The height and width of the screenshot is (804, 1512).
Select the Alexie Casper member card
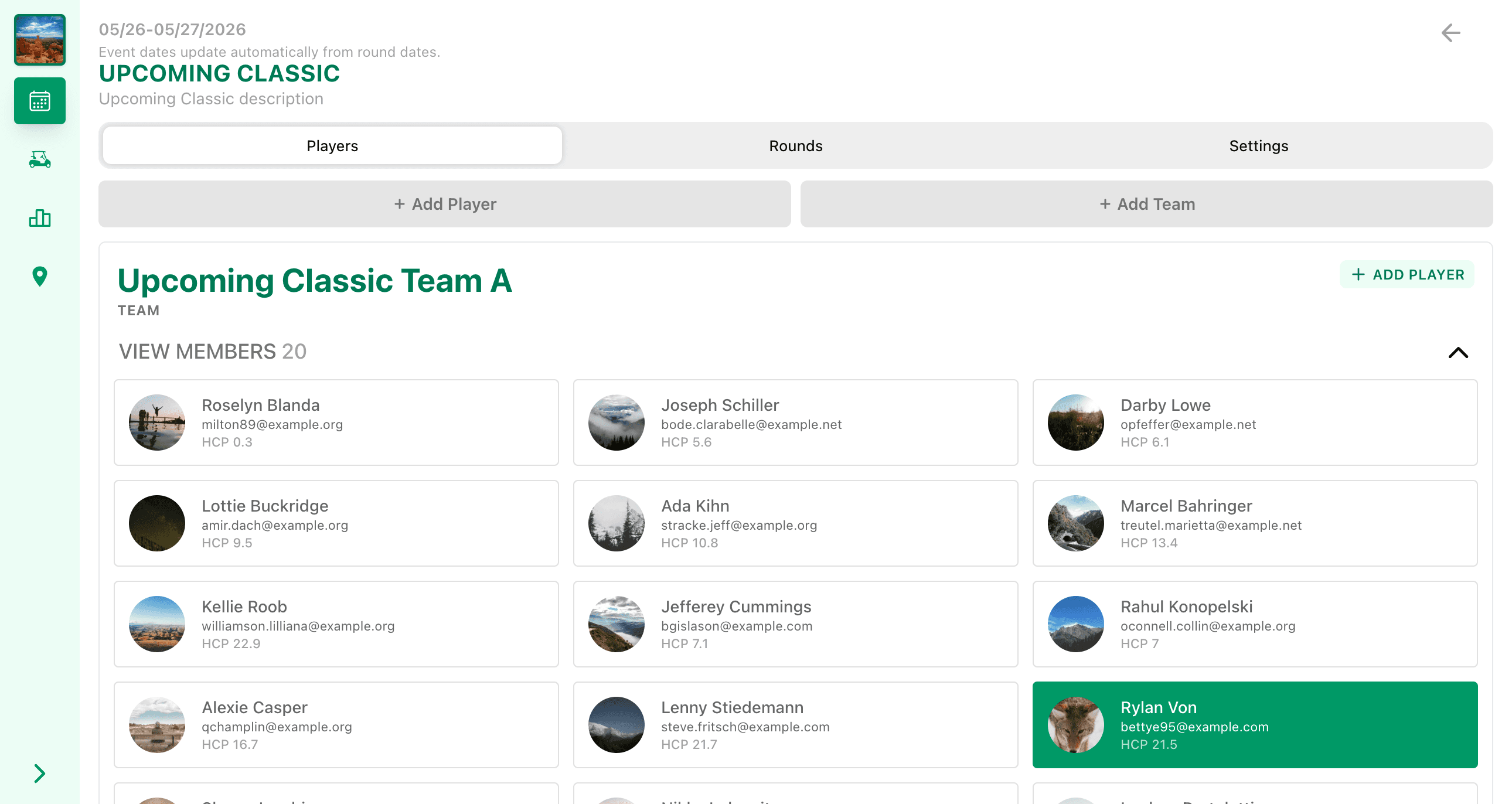[x=336, y=725]
